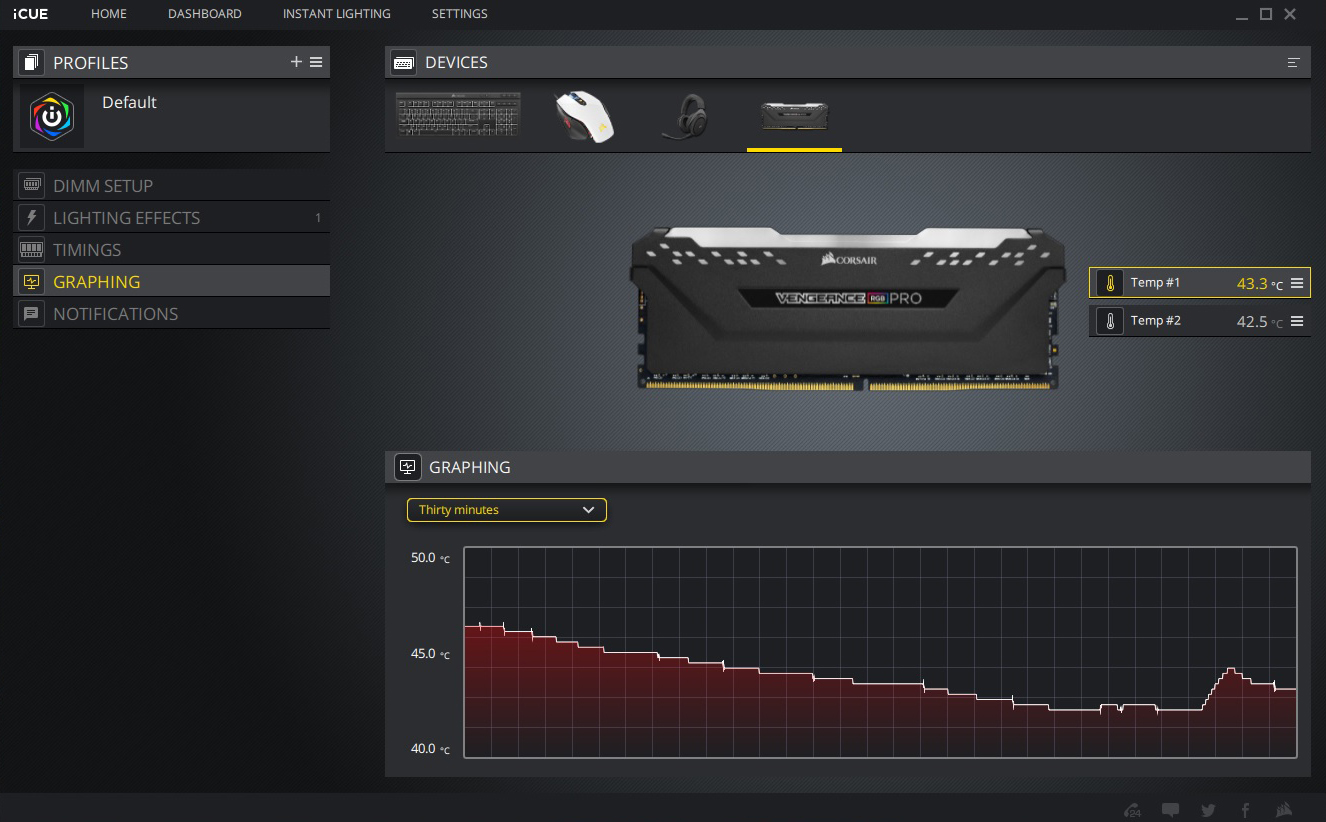
Task: Open the chat feedback bubble icon
Action: click(x=1170, y=810)
